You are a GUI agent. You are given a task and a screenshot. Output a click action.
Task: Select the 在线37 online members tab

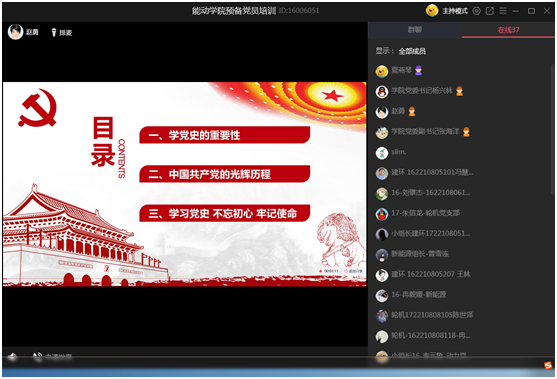pos(508,30)
